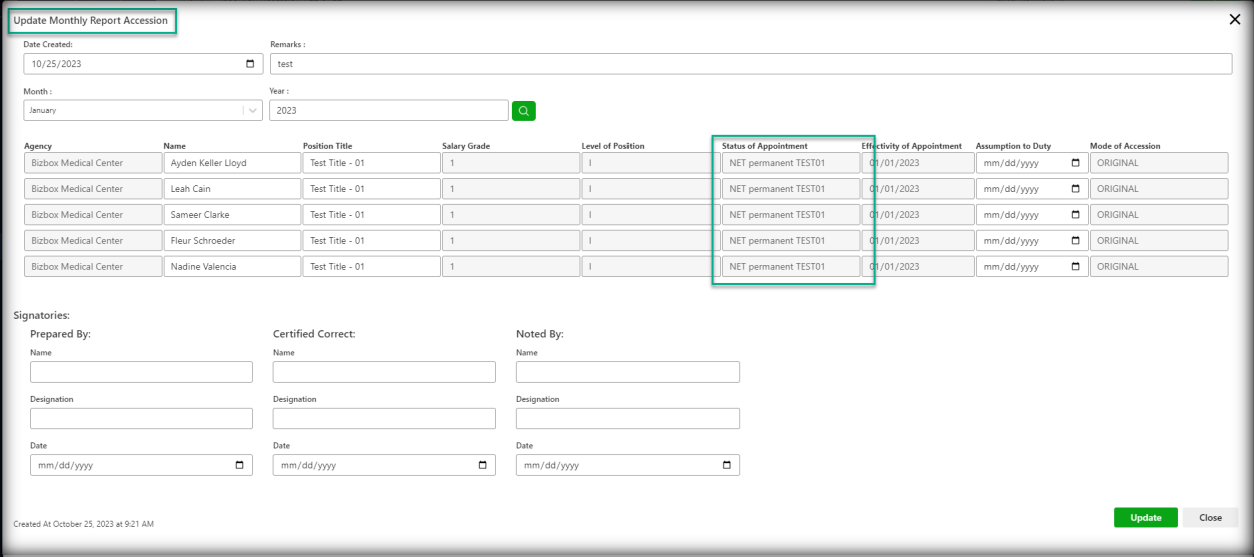Viewport: 1254px width, 557px height.
Task: Open Assumption to Duty calendar for Fleur Schroeder
Action: (1076, 241)
